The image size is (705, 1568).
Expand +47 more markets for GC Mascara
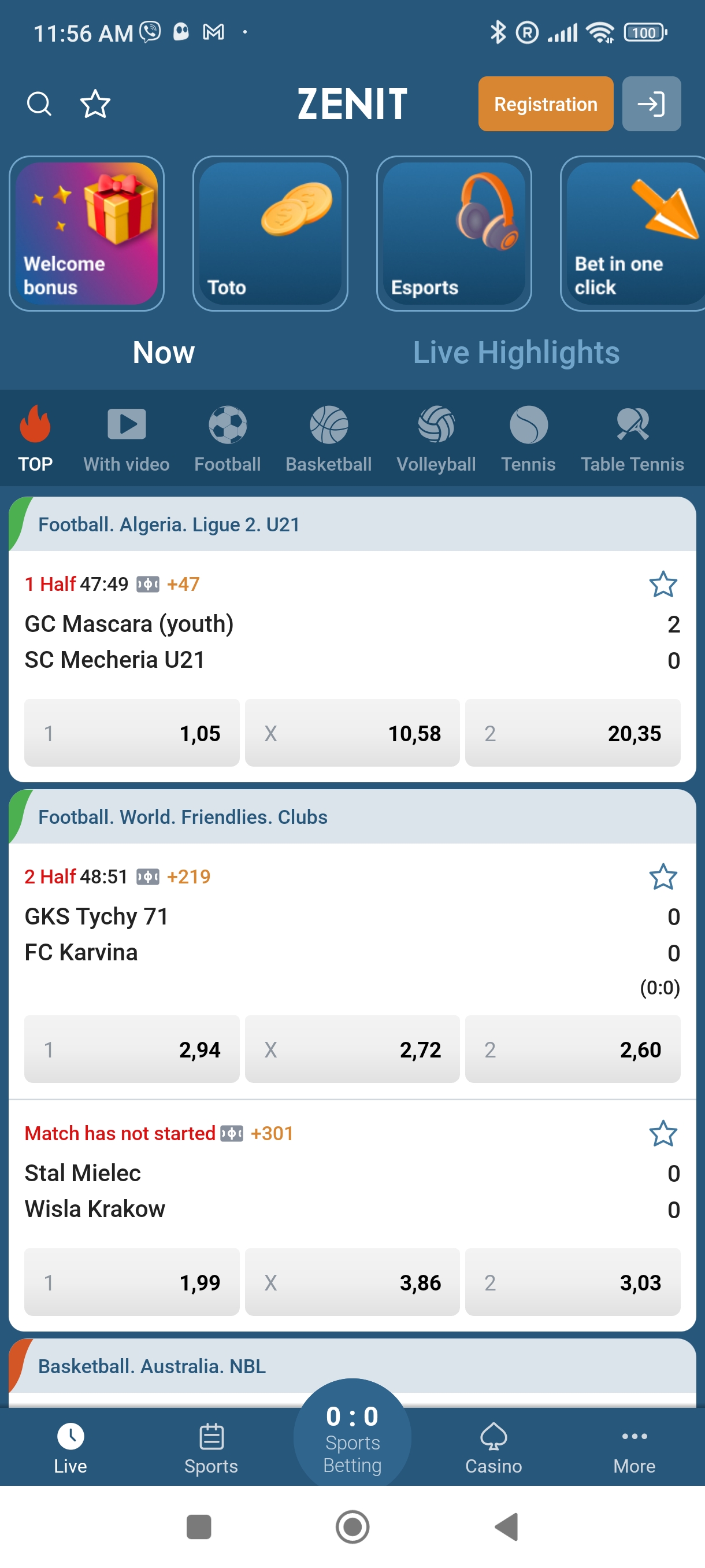click(183, 585)
